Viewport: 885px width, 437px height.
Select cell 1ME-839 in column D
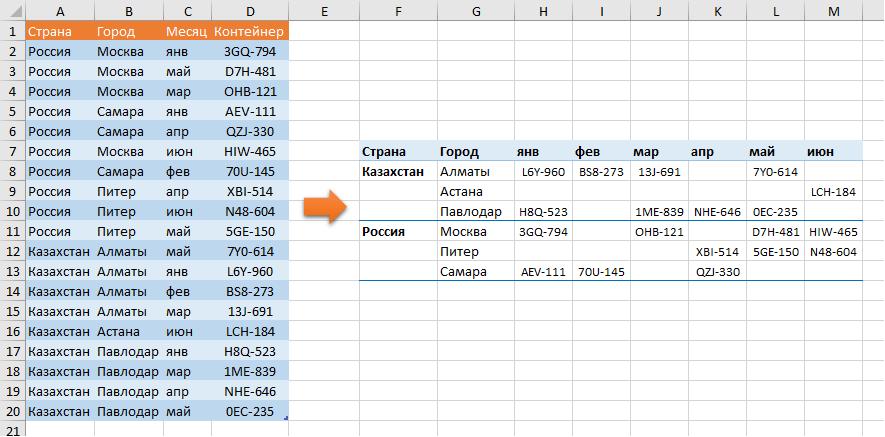pyautogui.click(x=250, y=371)
